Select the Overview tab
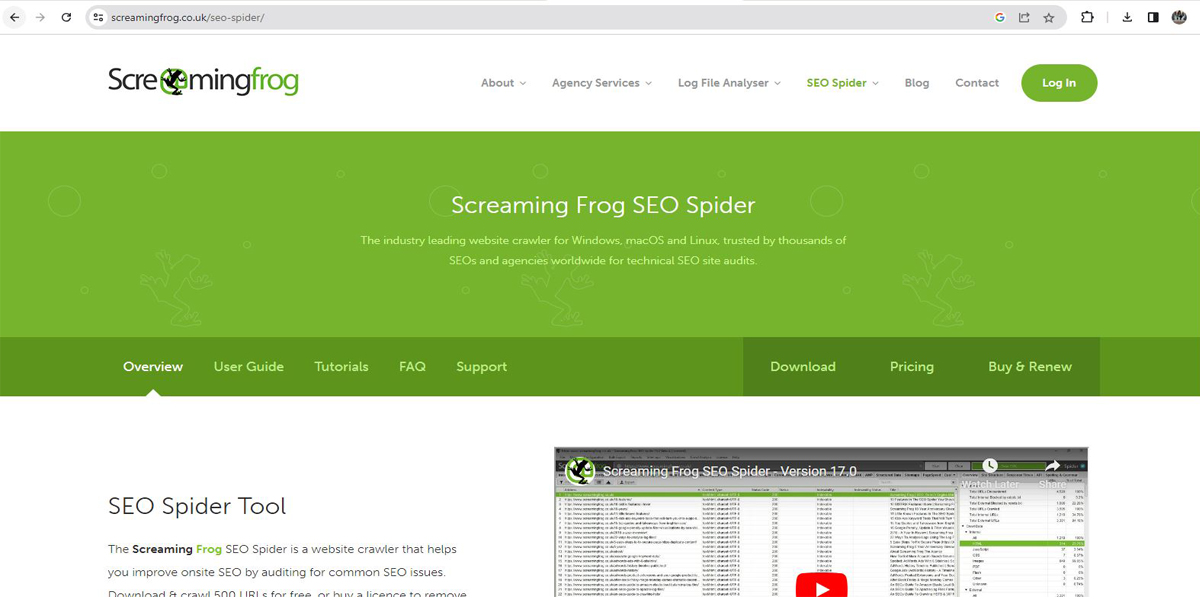 click(x=153, y=367)
